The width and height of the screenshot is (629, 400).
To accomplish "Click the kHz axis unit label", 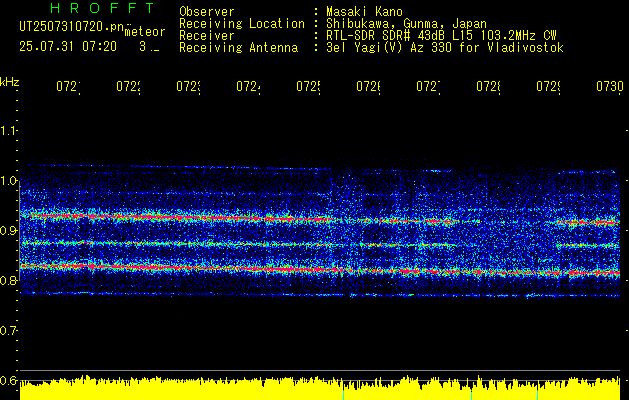I will (10, 82).
